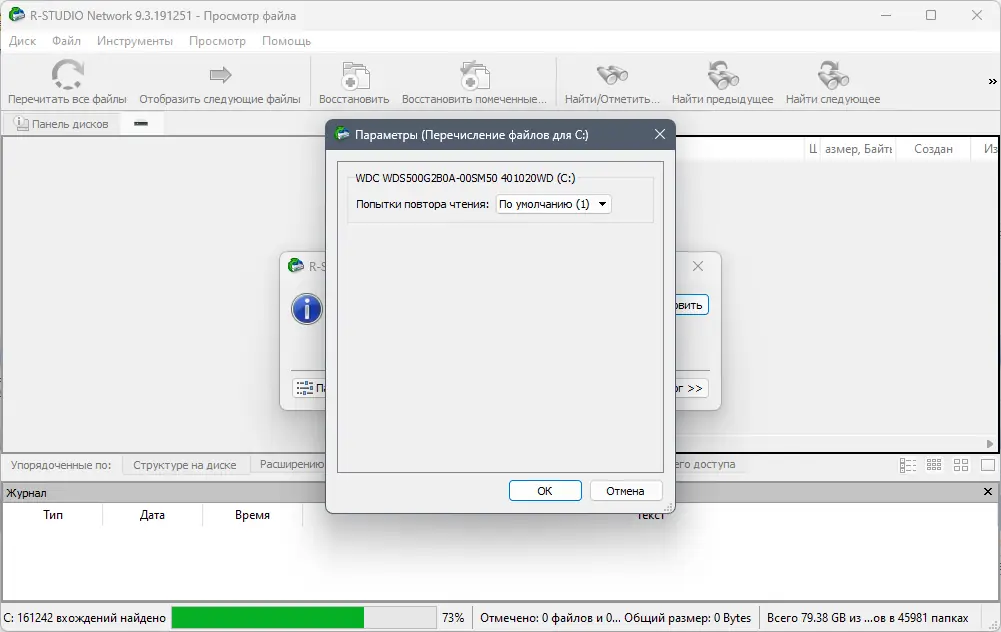The width and height of the screenshot is (1001, 632).
Task: Click Найти предыдущее binoculars icon
Action: pos(722,75)
